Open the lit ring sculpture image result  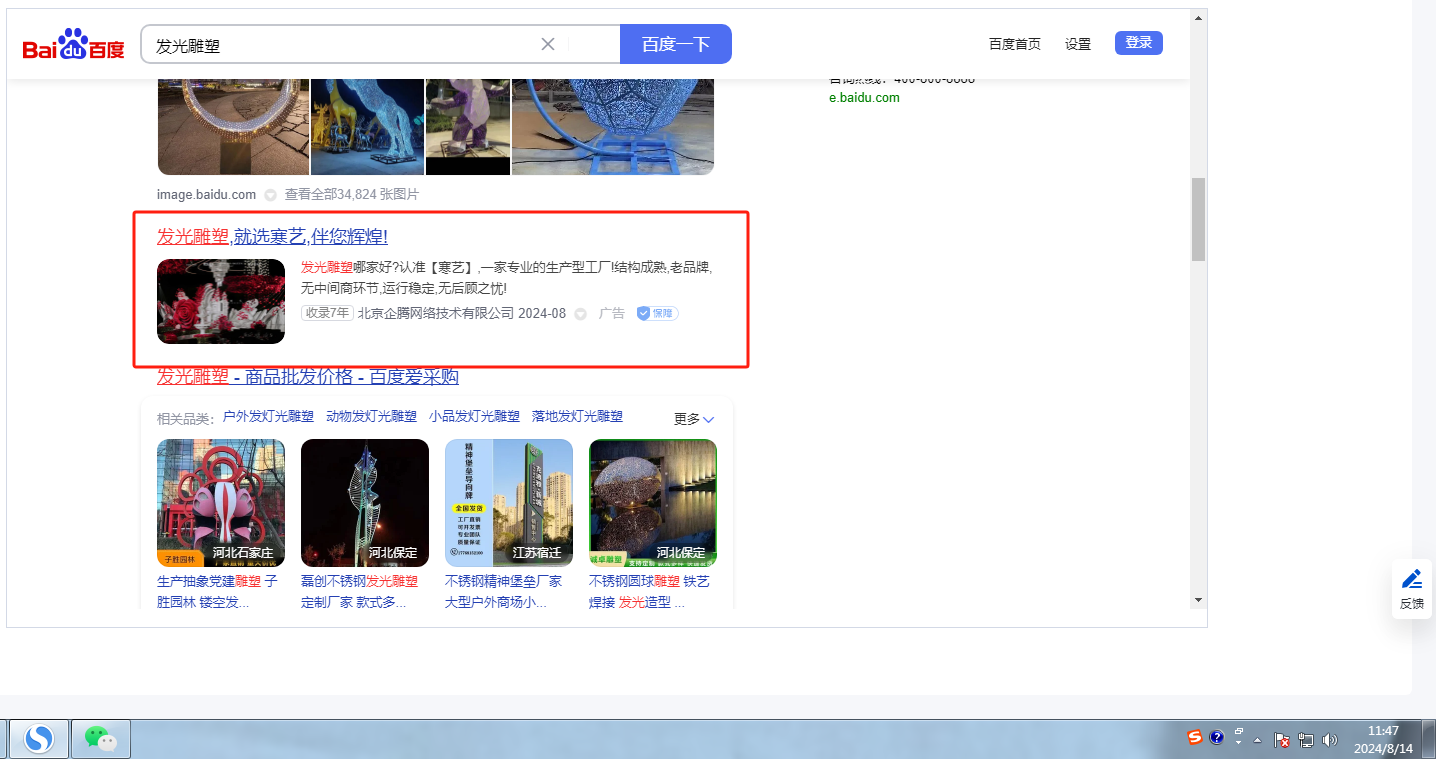(233, 127)
